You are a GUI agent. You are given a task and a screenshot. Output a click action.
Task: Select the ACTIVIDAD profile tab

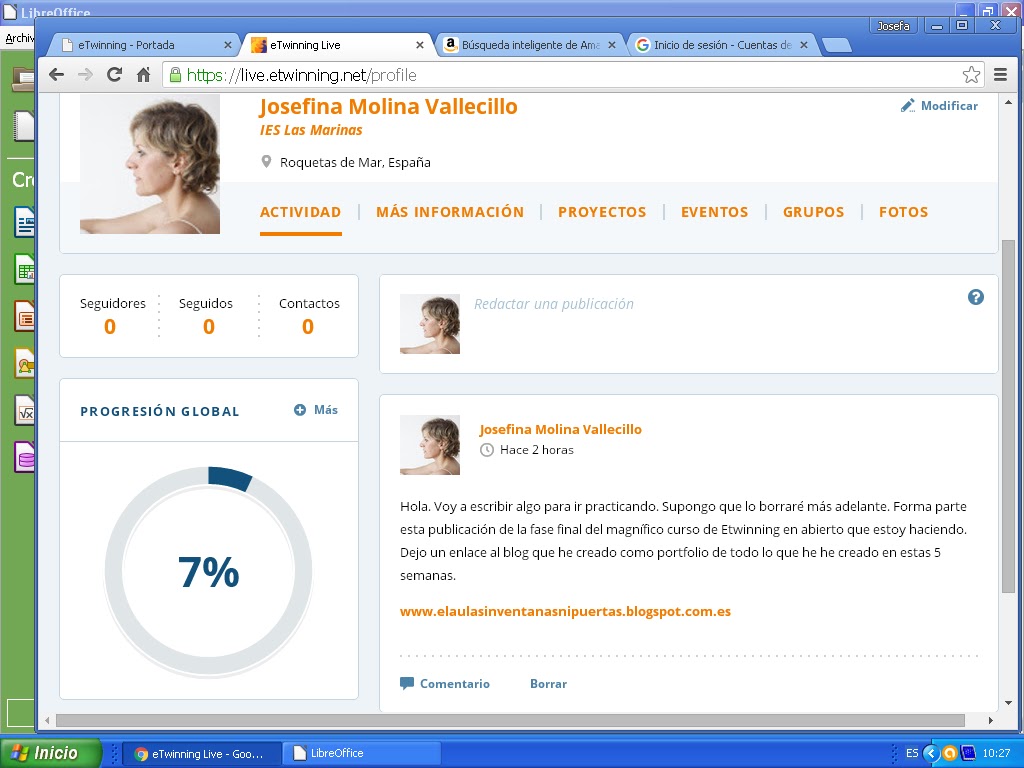click(x=300, y=212)
